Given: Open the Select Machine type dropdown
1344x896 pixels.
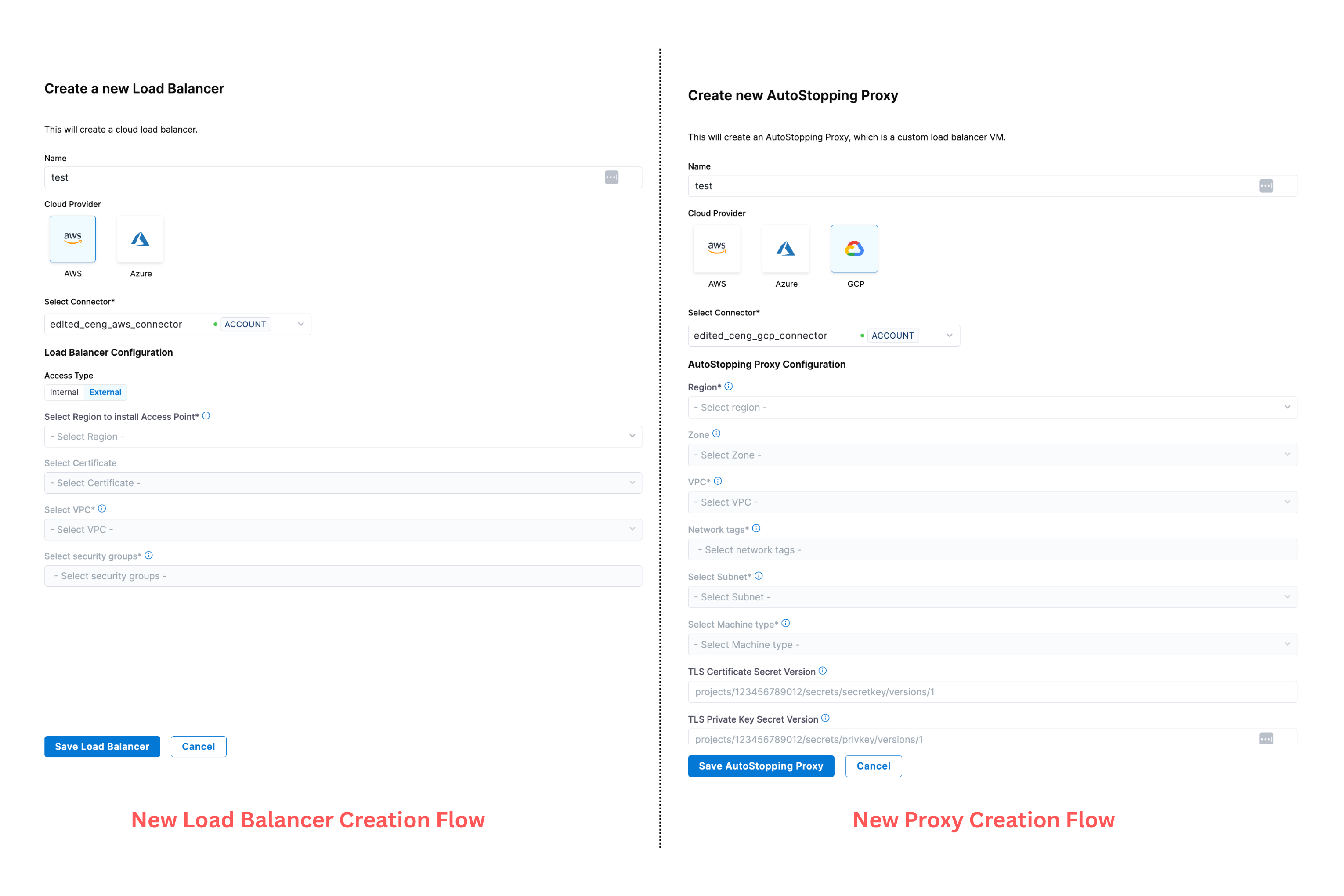Looking at the screenshot, I should pos(992,645).
